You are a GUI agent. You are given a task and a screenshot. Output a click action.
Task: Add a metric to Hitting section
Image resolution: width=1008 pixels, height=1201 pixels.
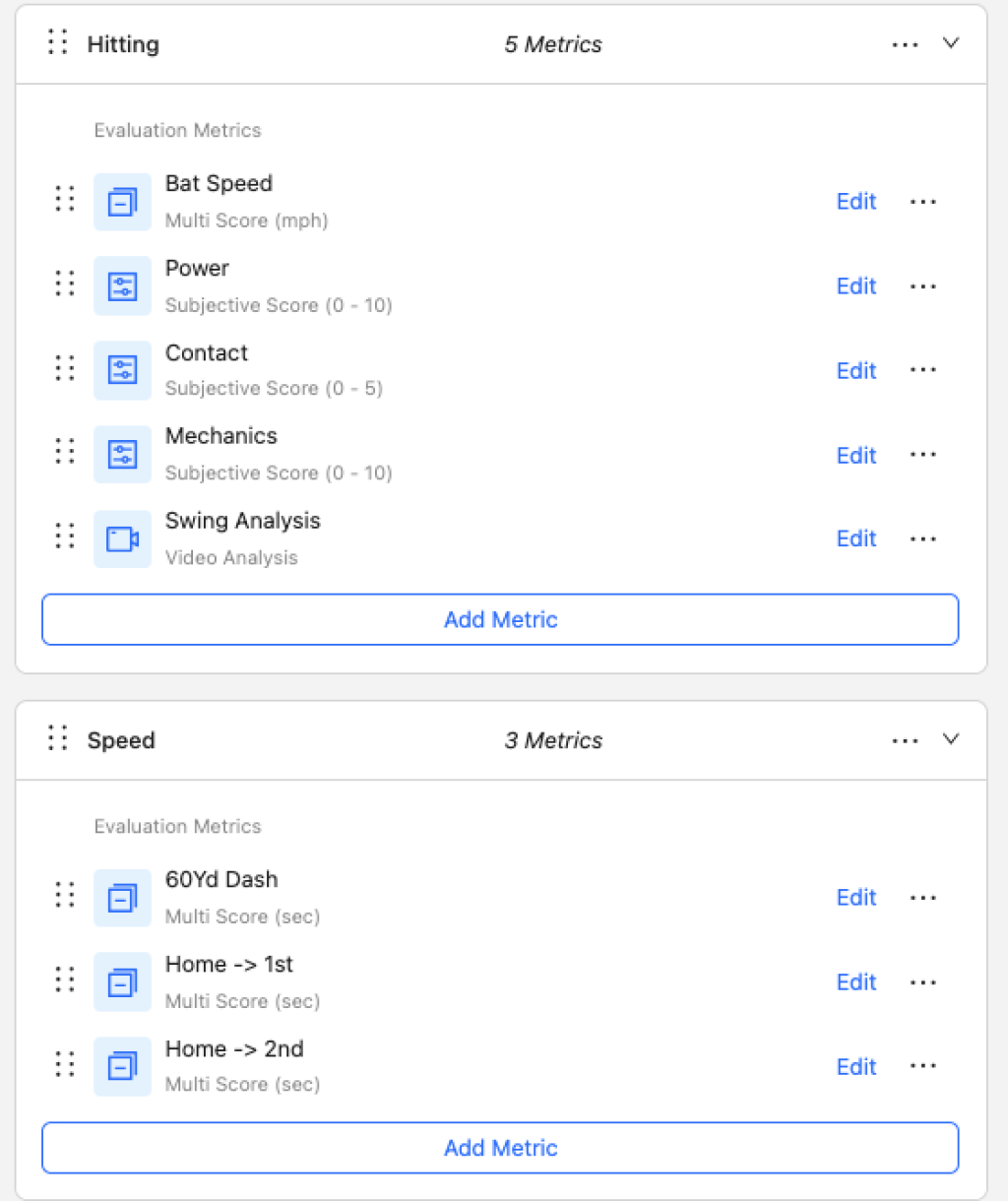tap(500, 619)
